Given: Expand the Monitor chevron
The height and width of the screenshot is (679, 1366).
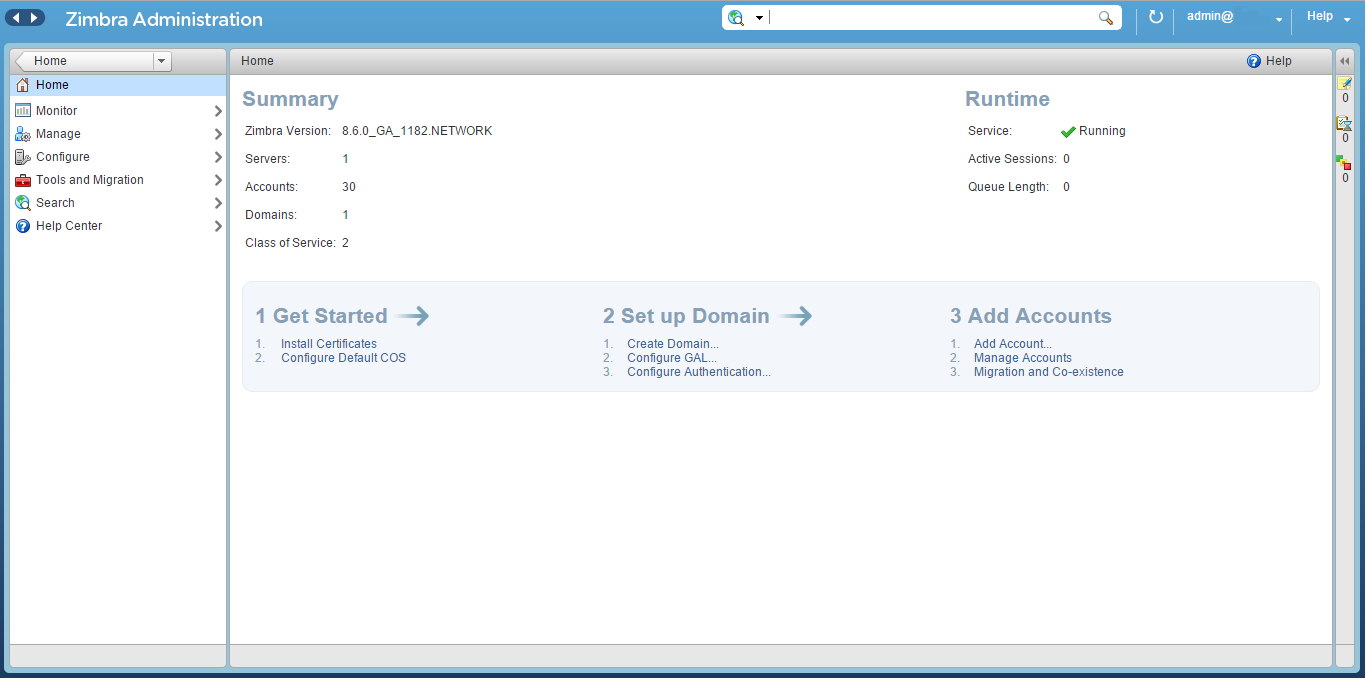Looking at the screenshot, I should point(218,111).
